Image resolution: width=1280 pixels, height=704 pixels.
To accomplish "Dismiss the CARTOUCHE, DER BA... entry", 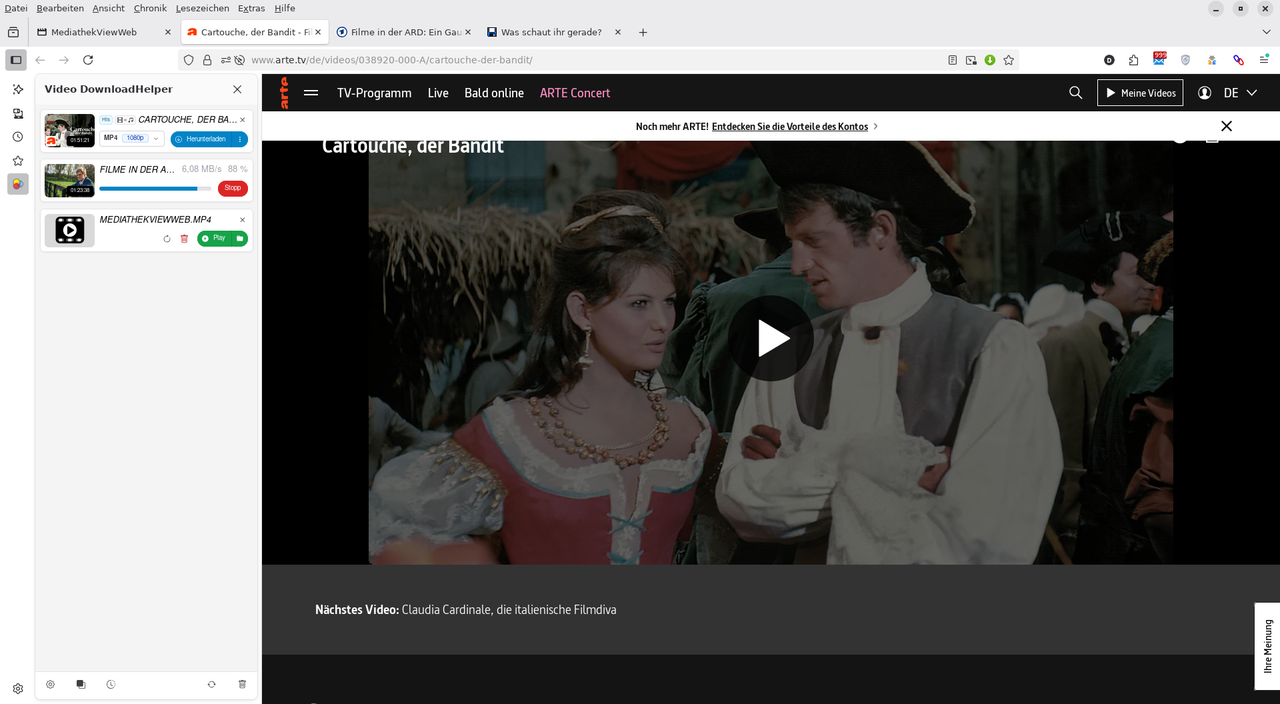I will tap(242, 120).
